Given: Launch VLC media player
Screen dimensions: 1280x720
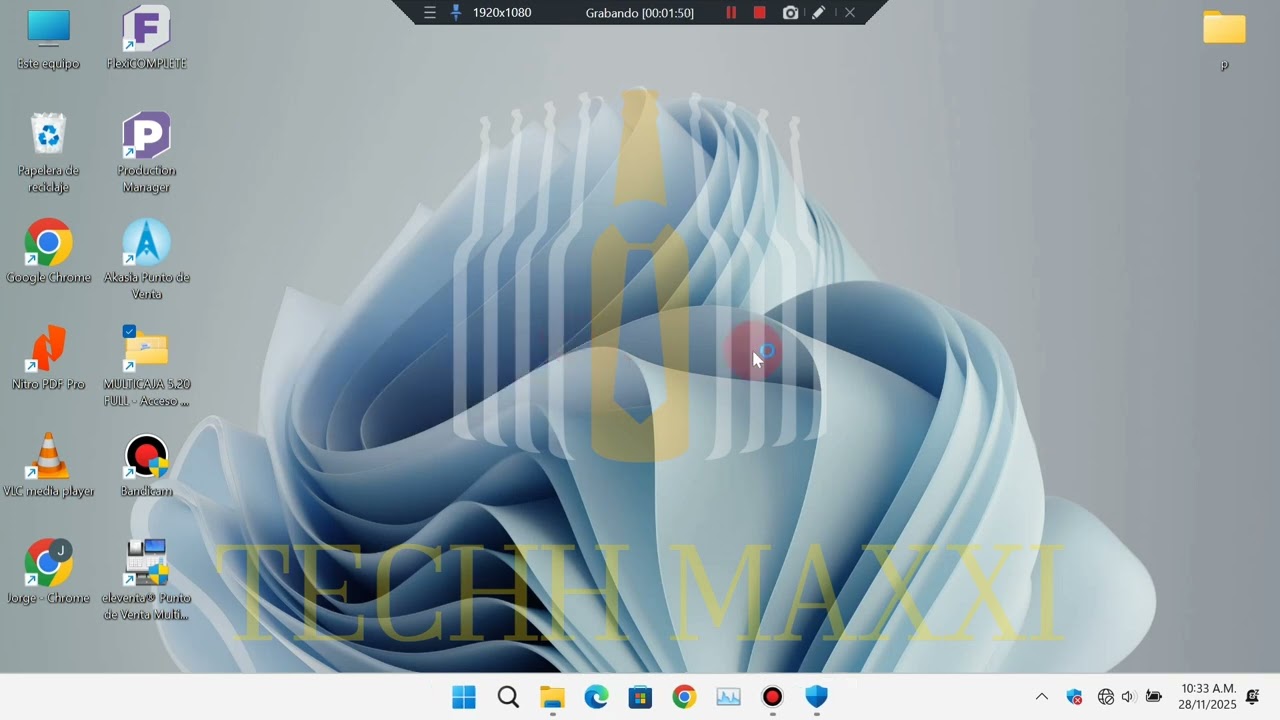Looking at the screenshot, I should click(48, 465).
